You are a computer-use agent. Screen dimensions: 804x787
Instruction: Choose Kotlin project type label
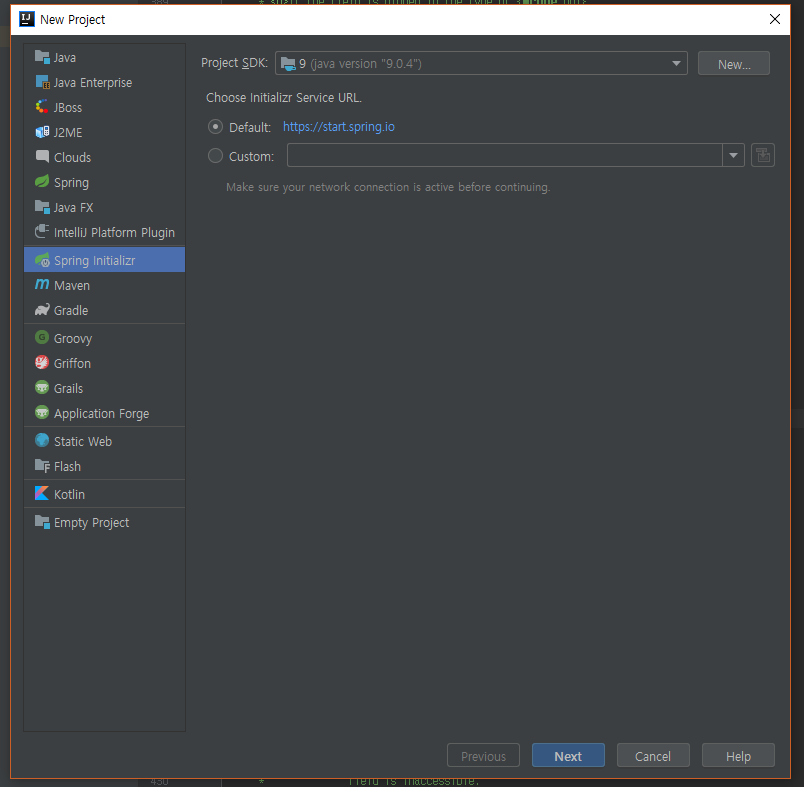point(69,494)
